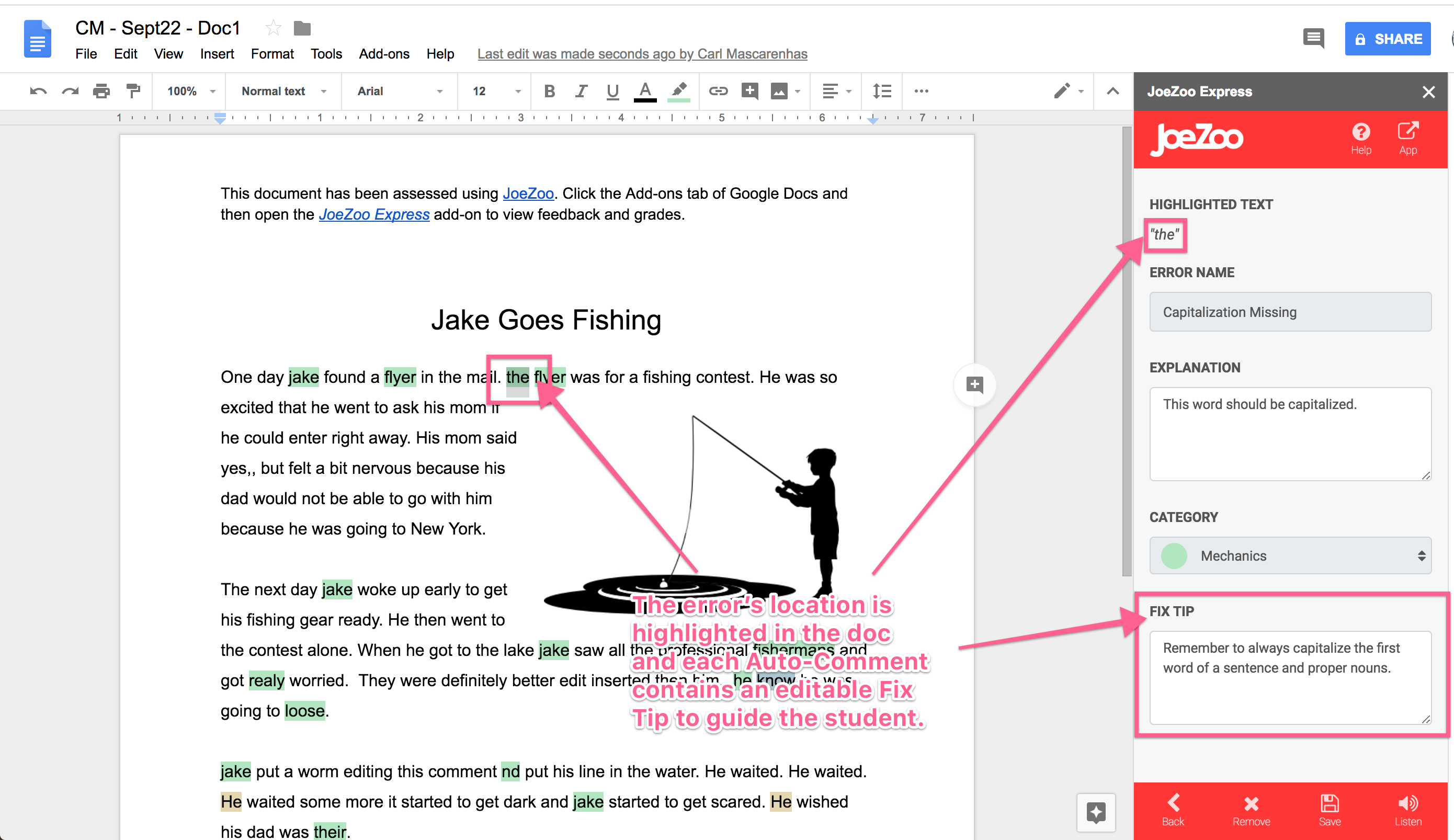Image resolution: width=1454 pixels, height=840 pixels.
Task: Click the blue SHARE button
Action: (x=1387, y=39)
